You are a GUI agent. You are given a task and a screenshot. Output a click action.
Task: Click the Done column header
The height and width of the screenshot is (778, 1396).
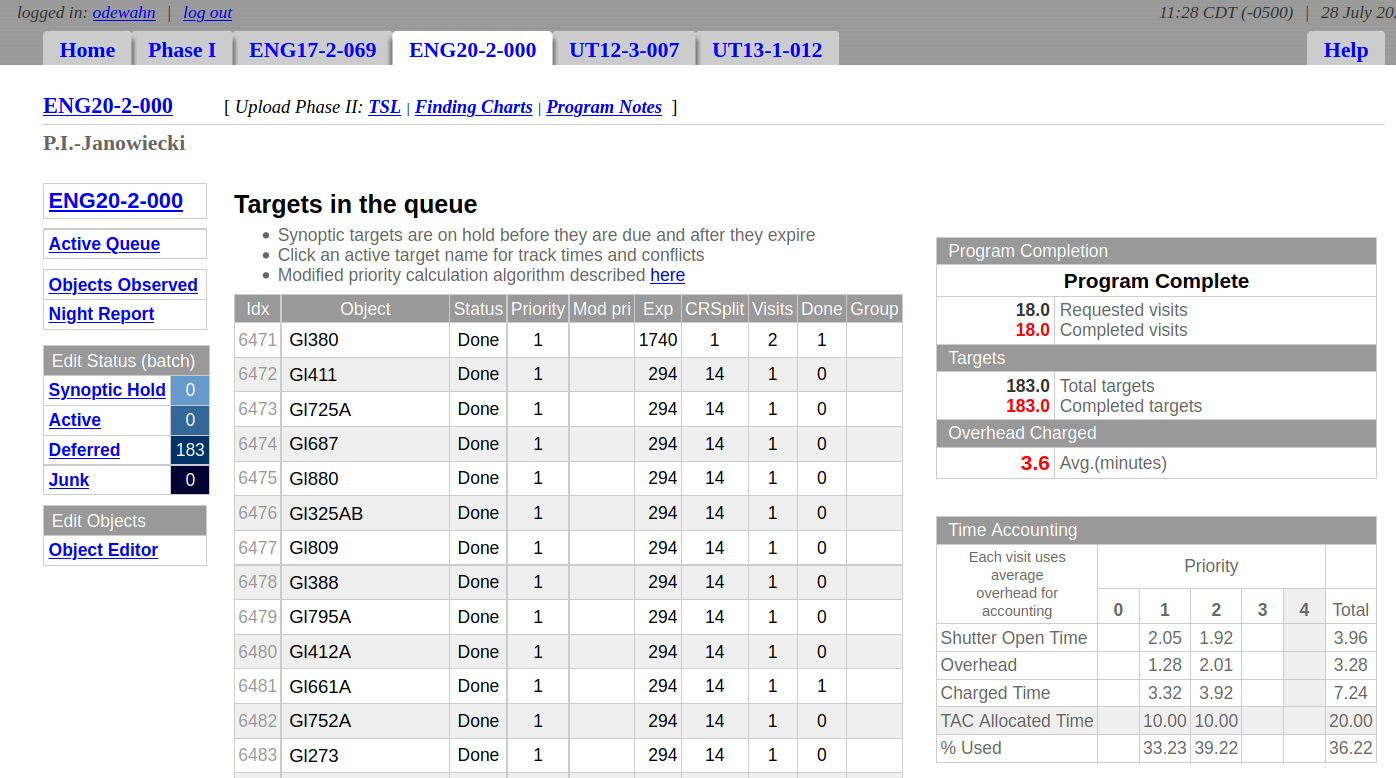(822, 309)
